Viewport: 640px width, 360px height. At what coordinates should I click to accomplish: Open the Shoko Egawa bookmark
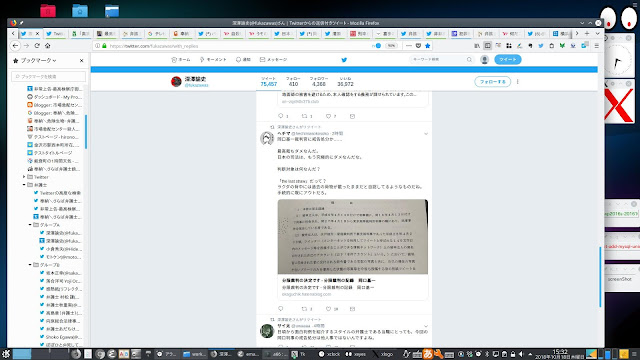tap(60, 337)
